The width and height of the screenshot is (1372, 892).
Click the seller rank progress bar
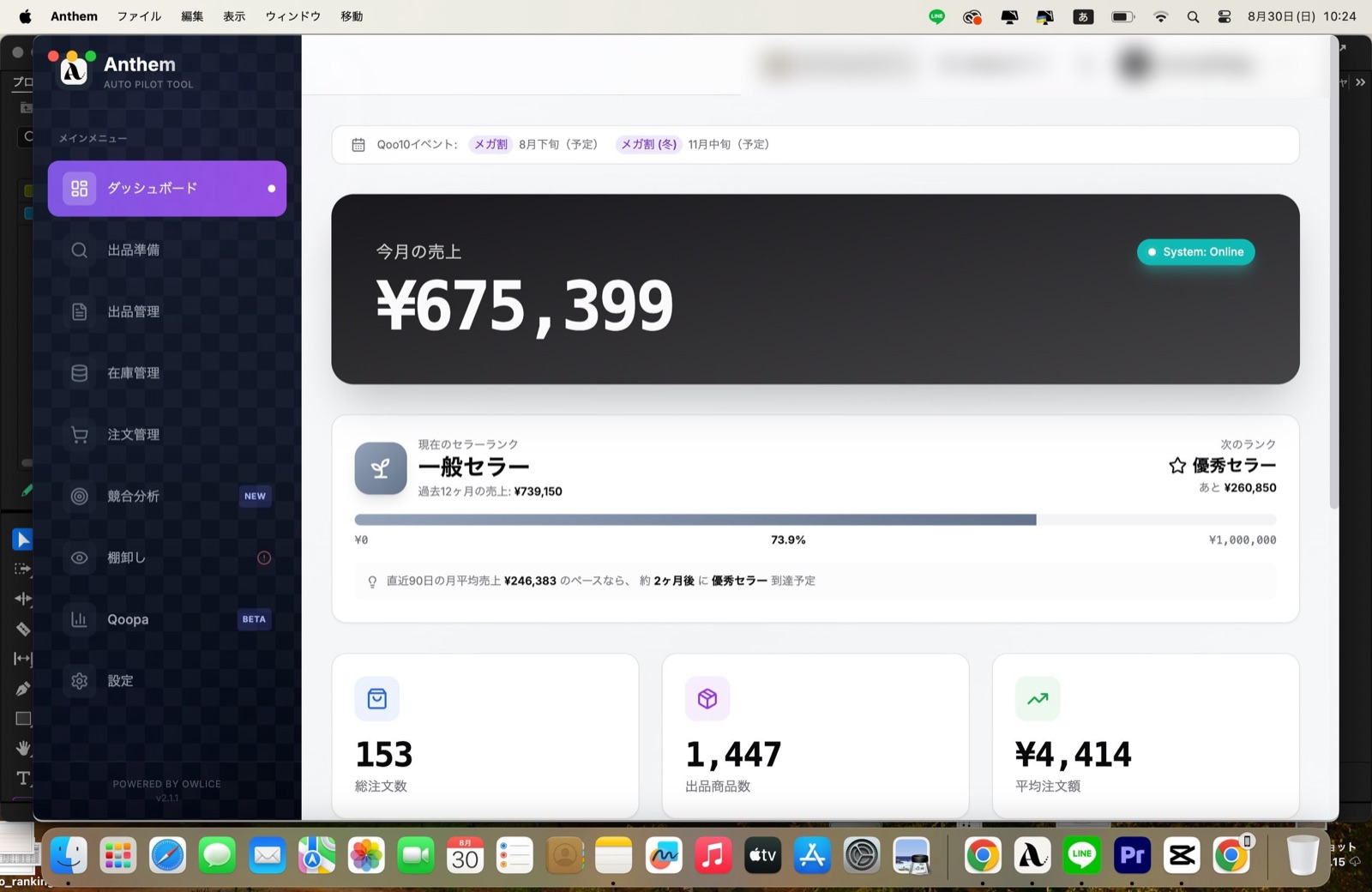pos(815,520)
